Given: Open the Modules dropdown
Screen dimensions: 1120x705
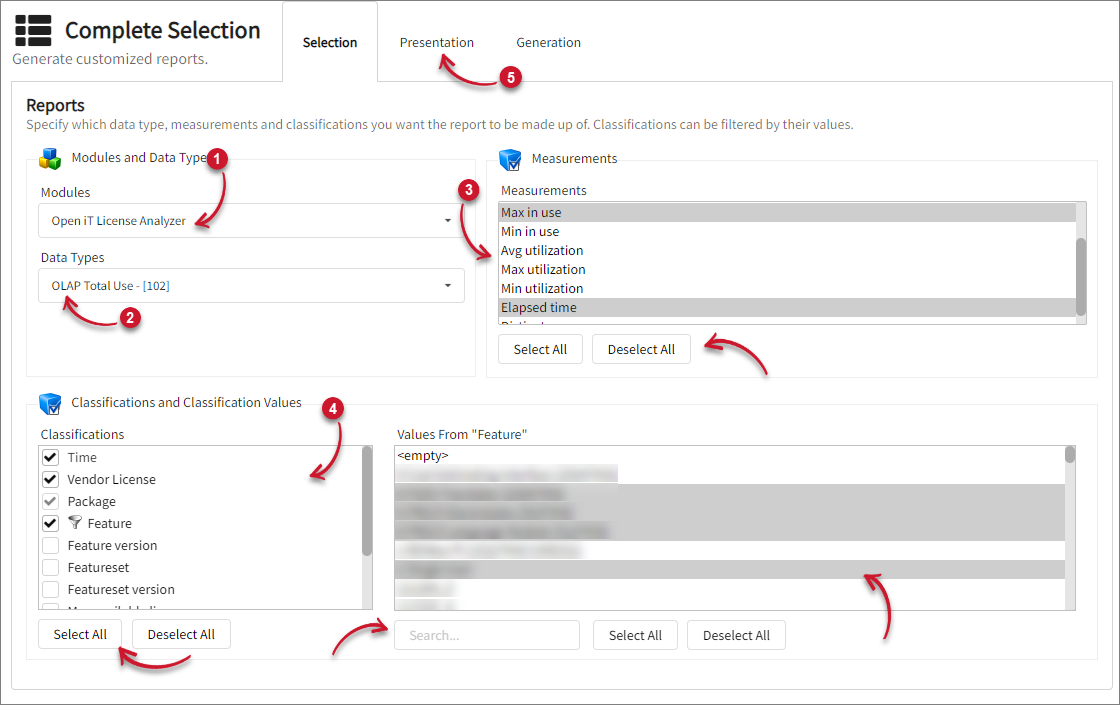Looking at the screenshot, I should 251,221.
